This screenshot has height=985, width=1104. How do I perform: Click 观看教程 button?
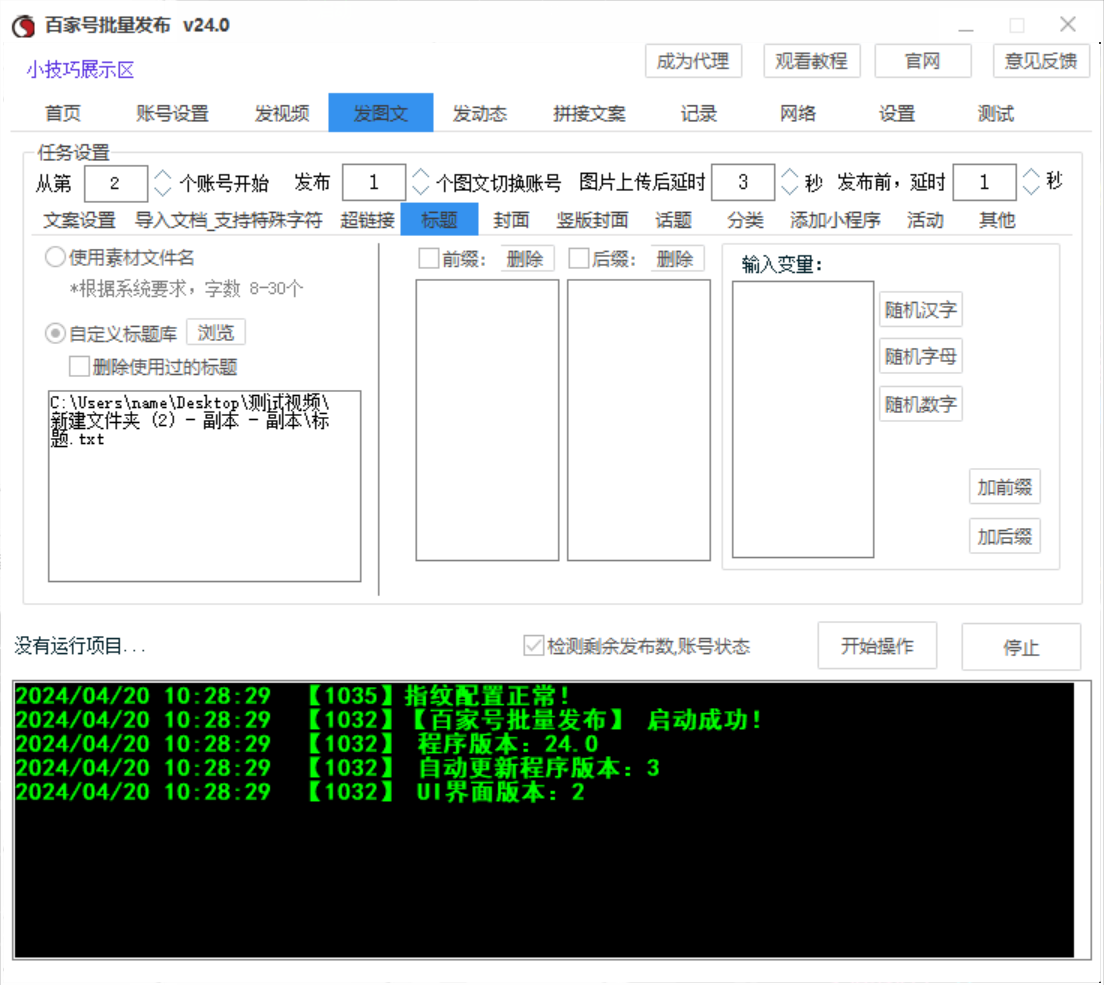811,61
